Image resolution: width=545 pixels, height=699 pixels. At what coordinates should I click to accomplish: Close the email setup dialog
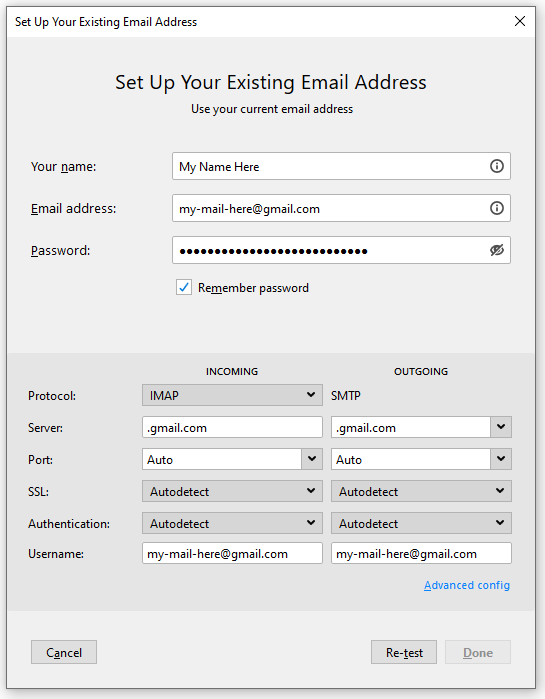520,21
